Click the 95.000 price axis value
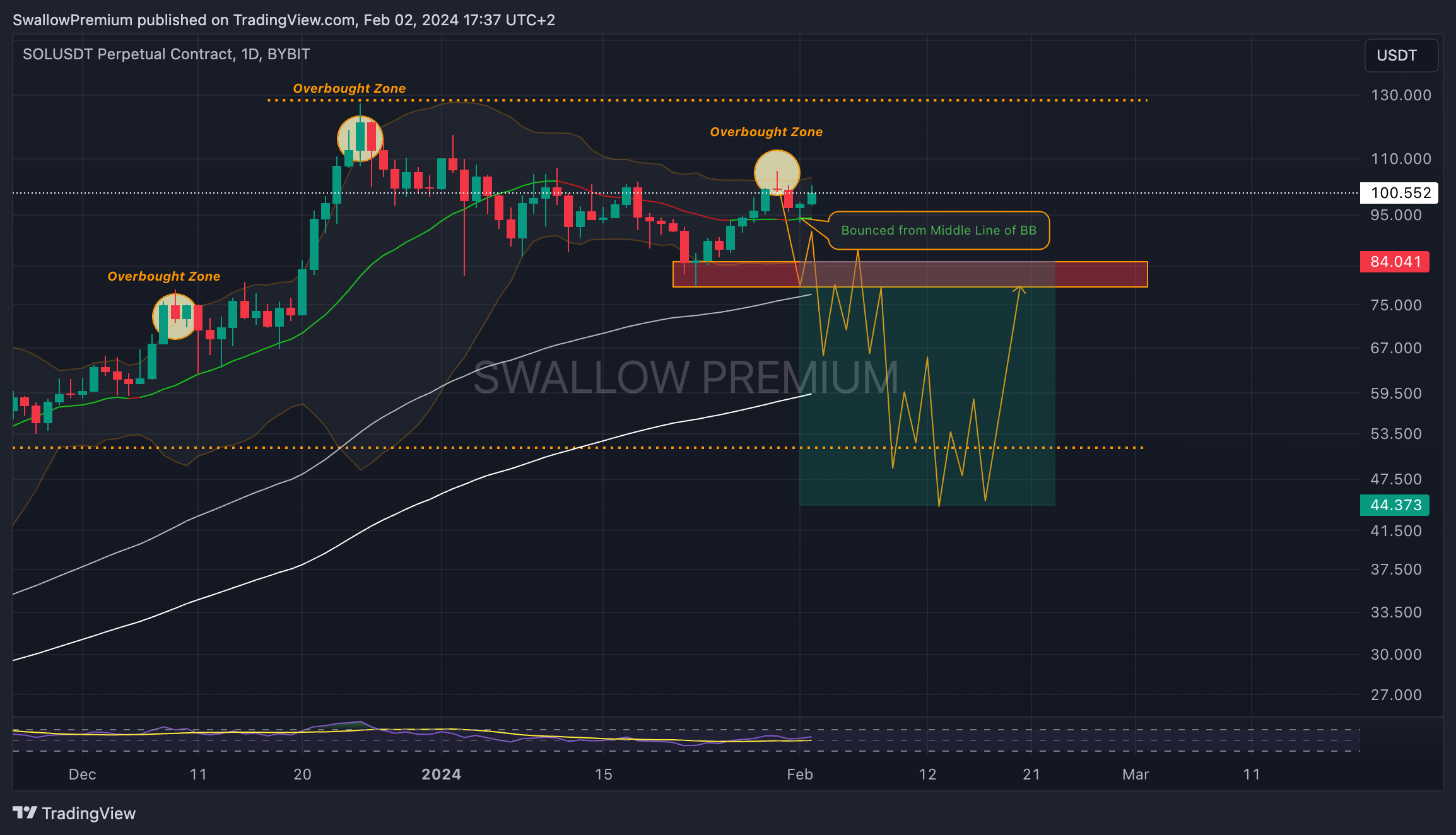The image size is (1456, 835). coord(1396,215)
